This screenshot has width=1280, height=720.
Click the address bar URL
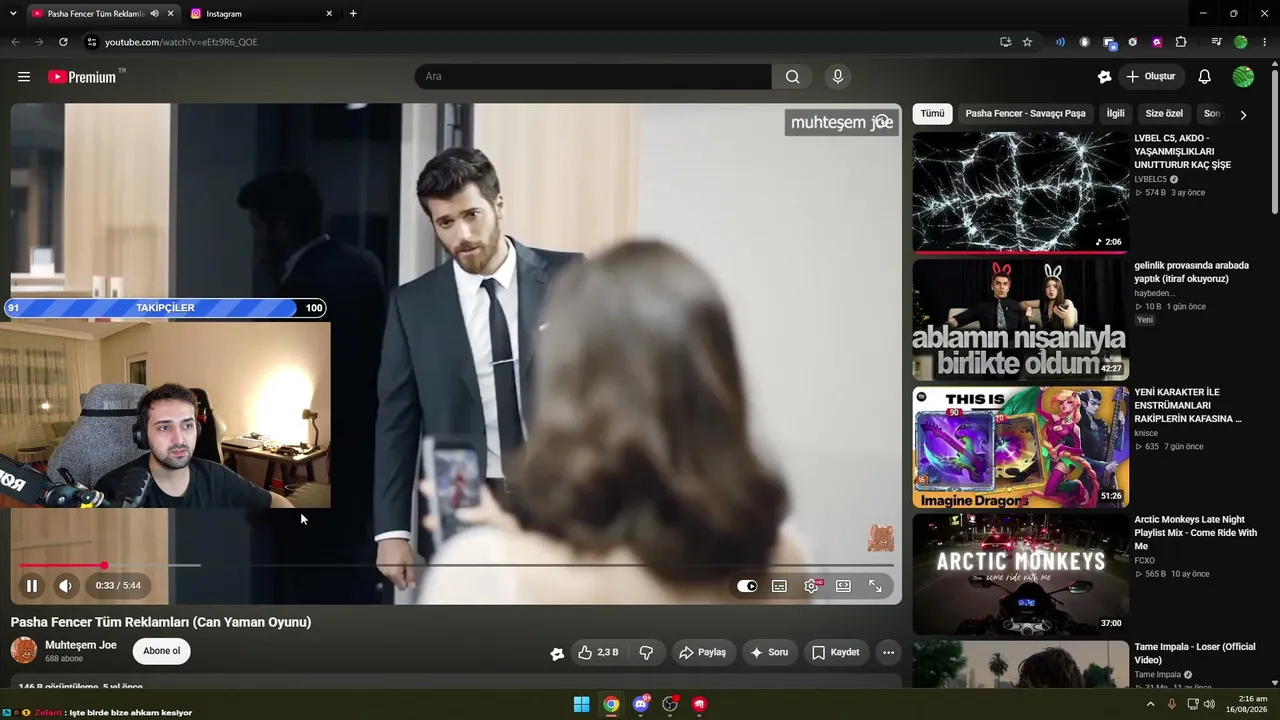coord(181,42)
